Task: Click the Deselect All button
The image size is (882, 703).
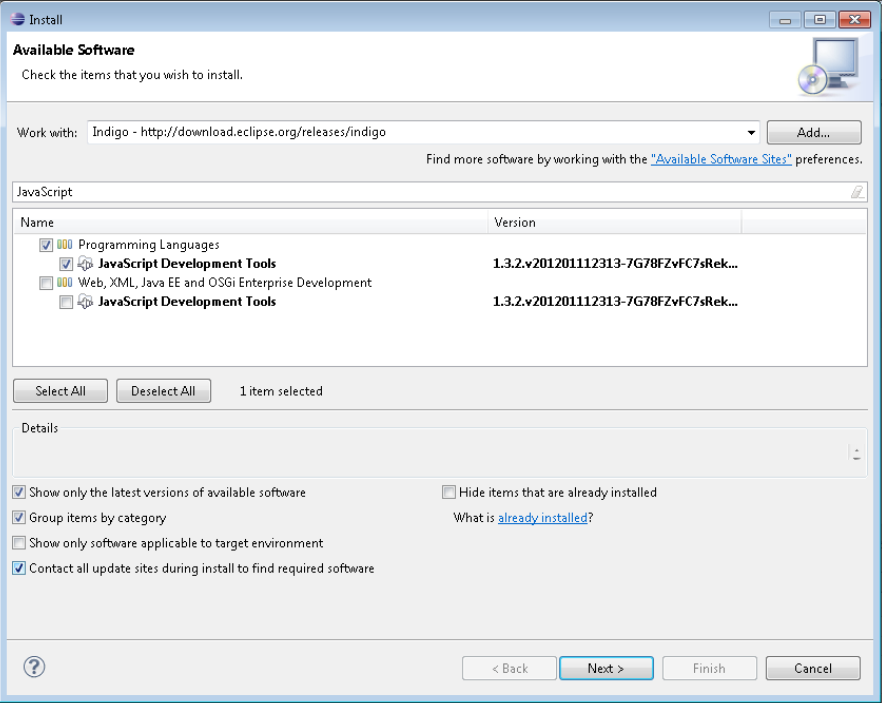Action: (x=163, y=391)
